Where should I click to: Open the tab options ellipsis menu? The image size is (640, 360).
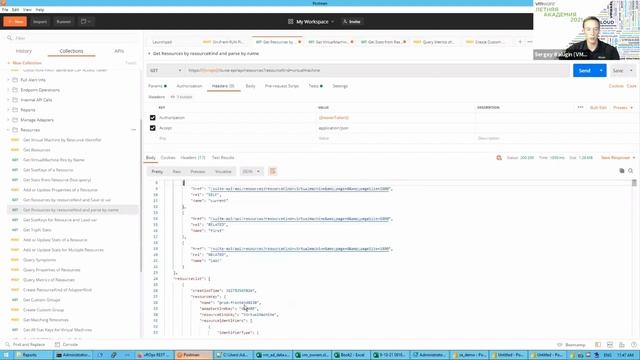[530, 42]
